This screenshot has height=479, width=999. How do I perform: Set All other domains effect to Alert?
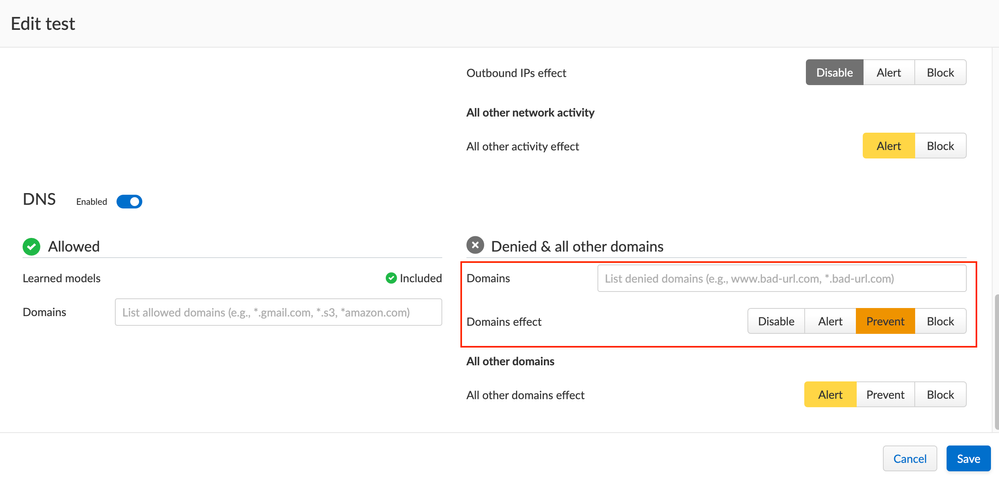pyautogui.click(x=830, y=395)
